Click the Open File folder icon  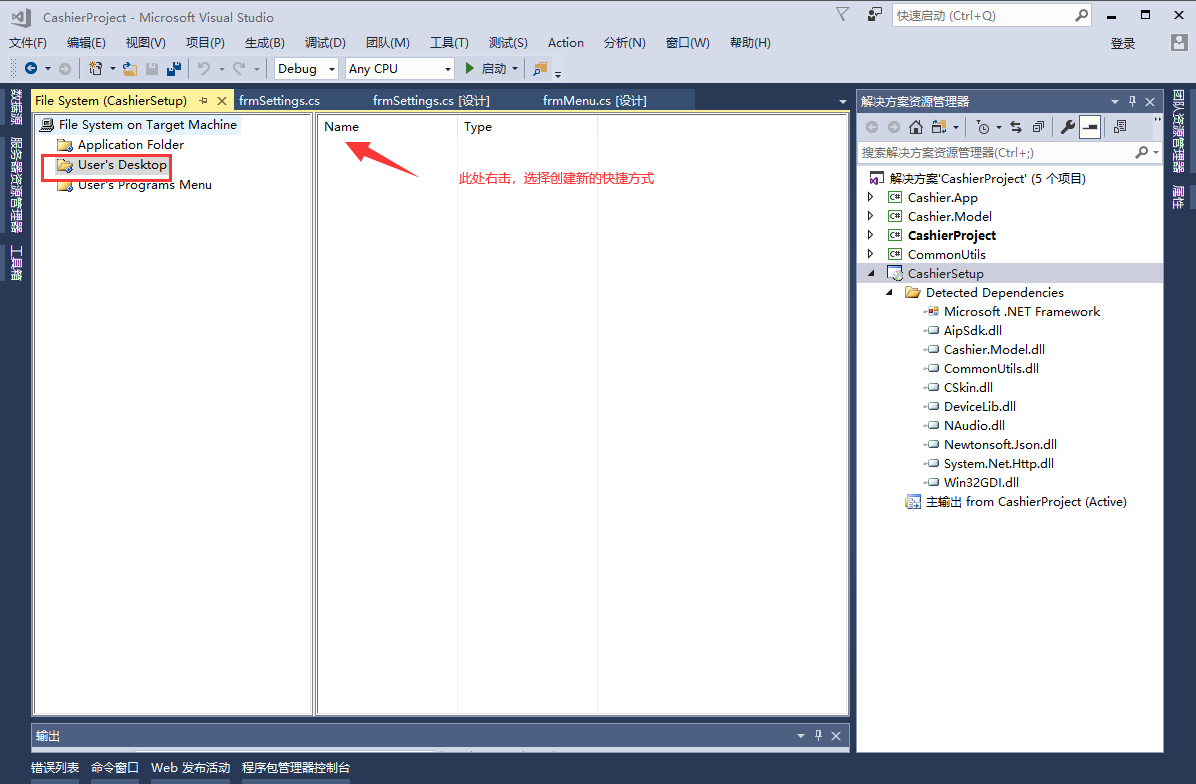point(129,68)
